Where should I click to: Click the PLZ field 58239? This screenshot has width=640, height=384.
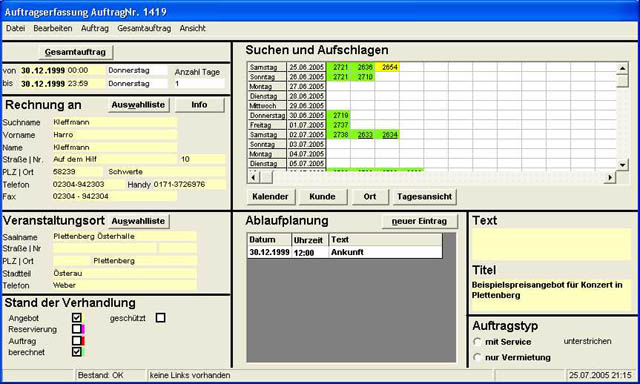click(78, 172)
